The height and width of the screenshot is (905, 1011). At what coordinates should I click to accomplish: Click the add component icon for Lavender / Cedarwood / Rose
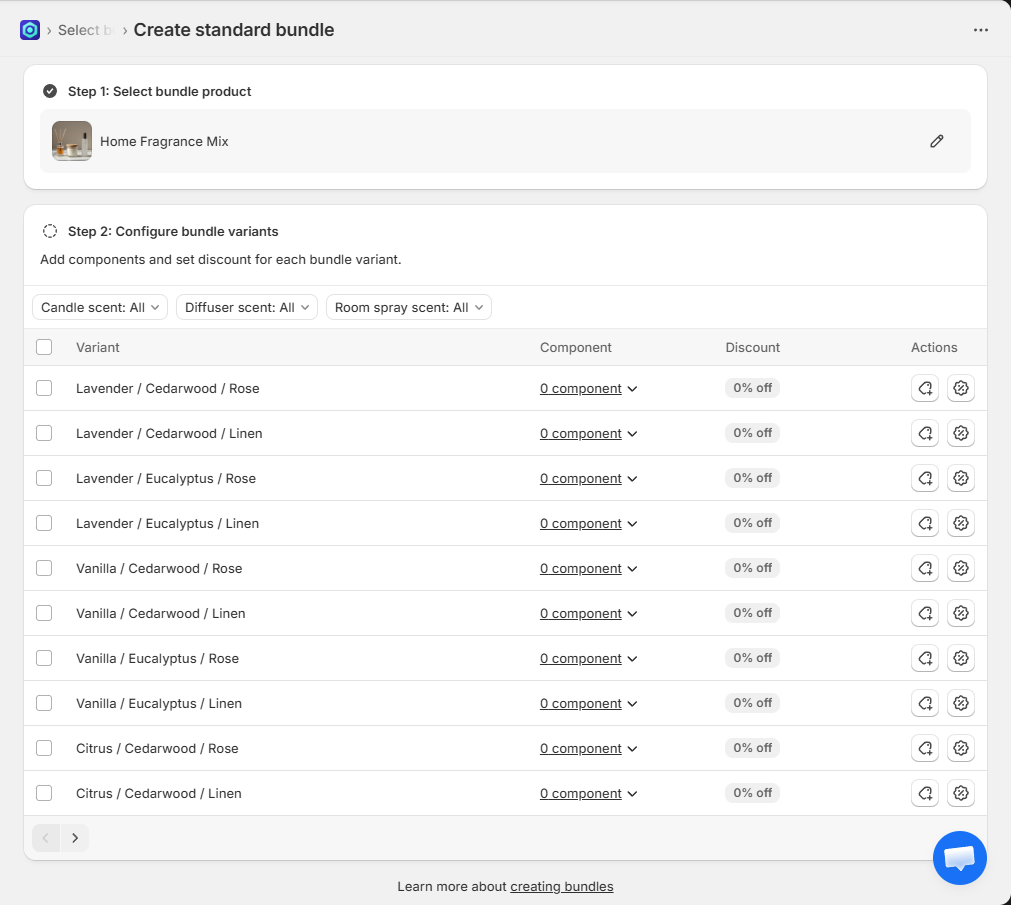[x=924, y=388]
